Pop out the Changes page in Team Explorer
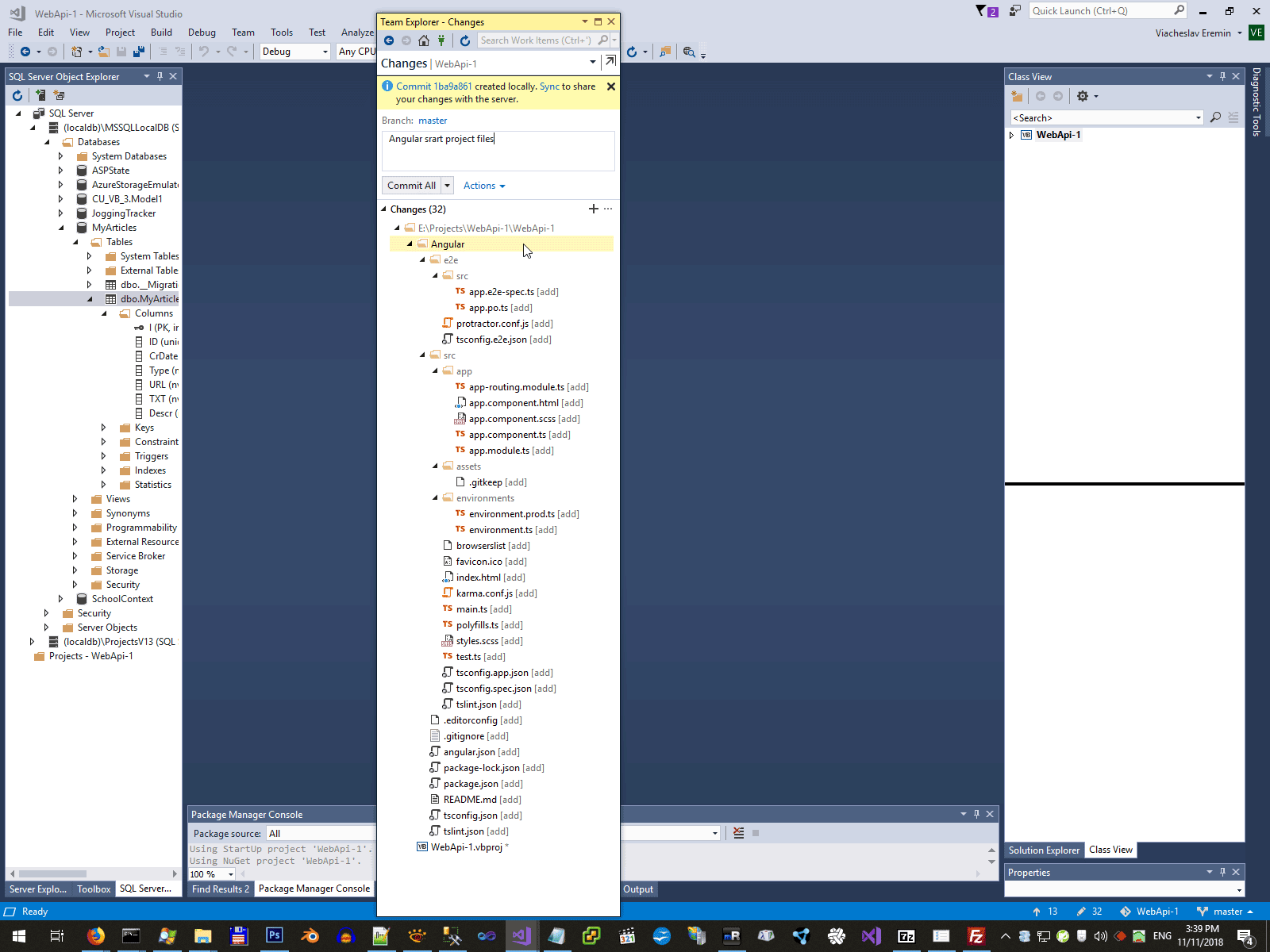 coord(610,62)
